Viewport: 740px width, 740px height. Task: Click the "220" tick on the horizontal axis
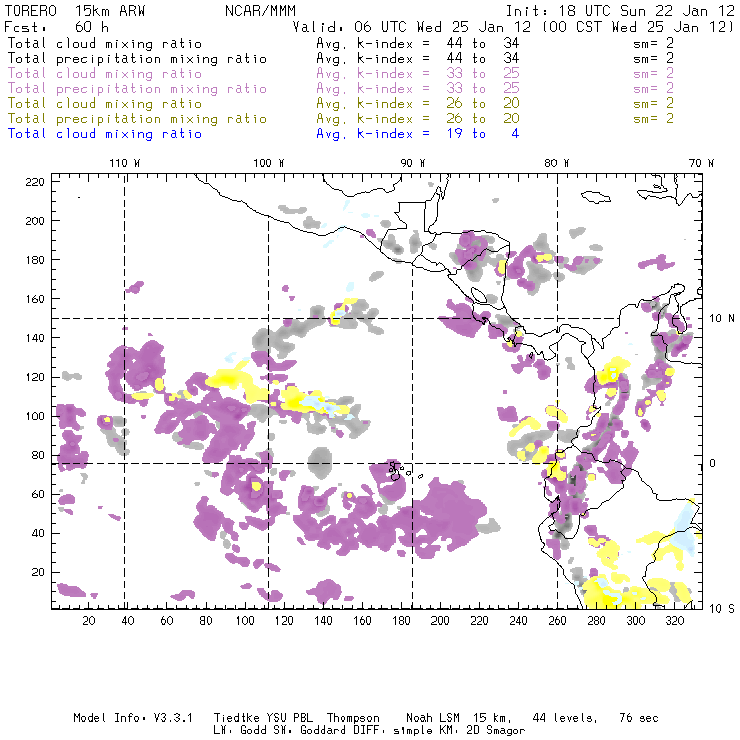(479, 621)
